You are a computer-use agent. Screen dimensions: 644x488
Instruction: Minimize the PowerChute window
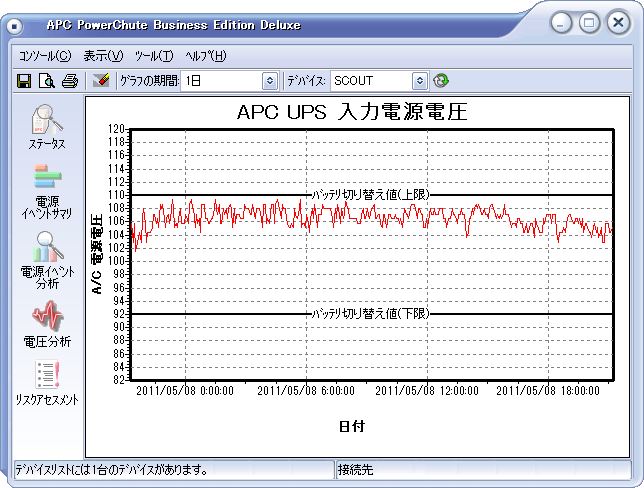[561, 22]
